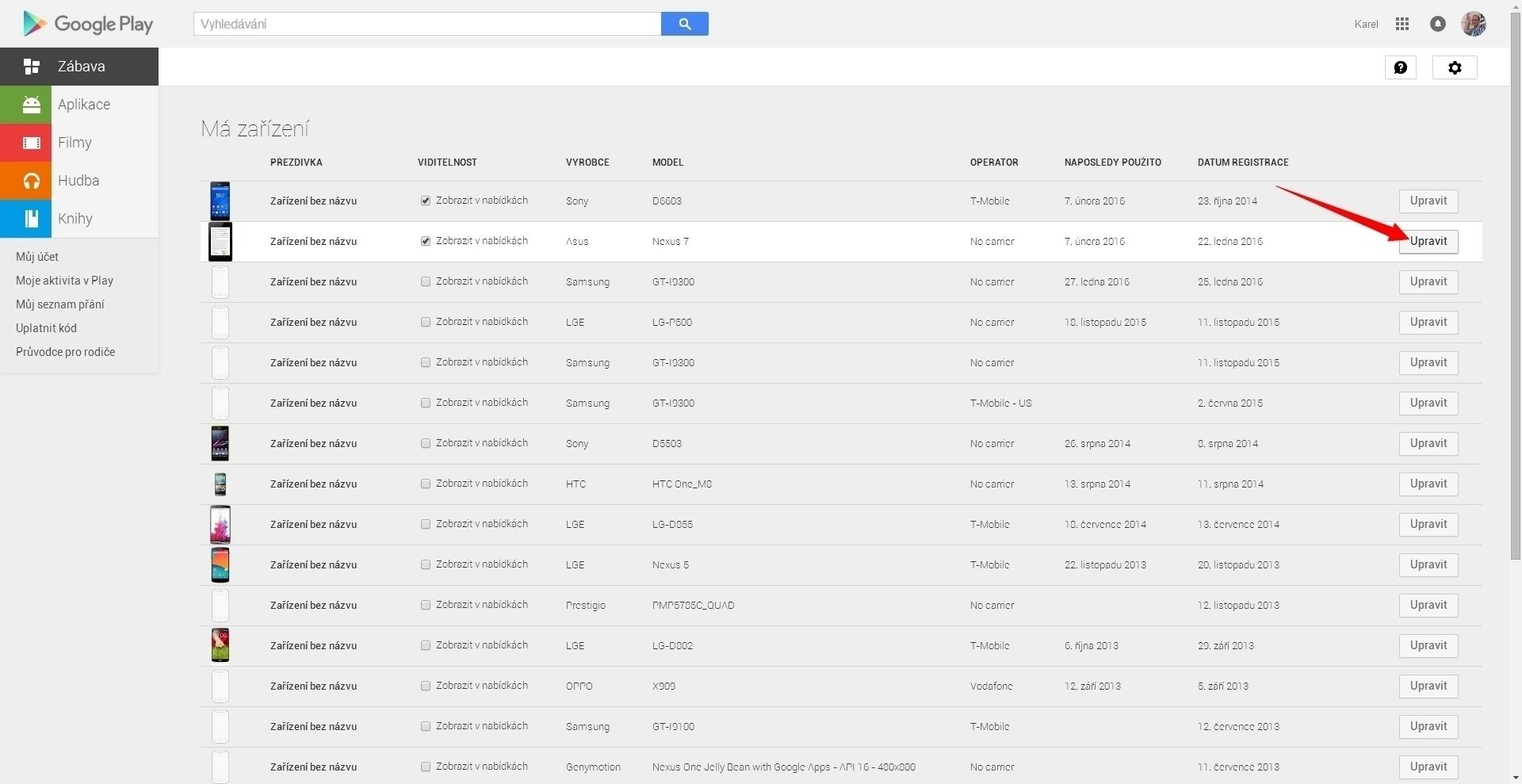Viewport: 1522px width, 784px height.
Task: Click the Karel username text
Action: (1366, 24)
